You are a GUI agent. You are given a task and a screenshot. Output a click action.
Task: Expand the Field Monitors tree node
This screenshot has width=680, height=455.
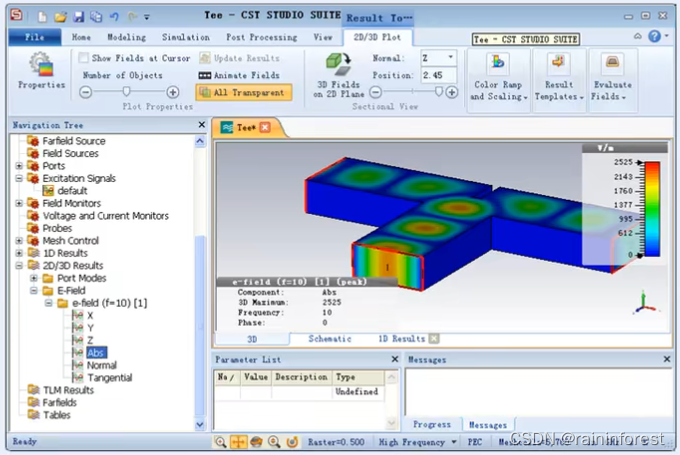click(19, 203)
